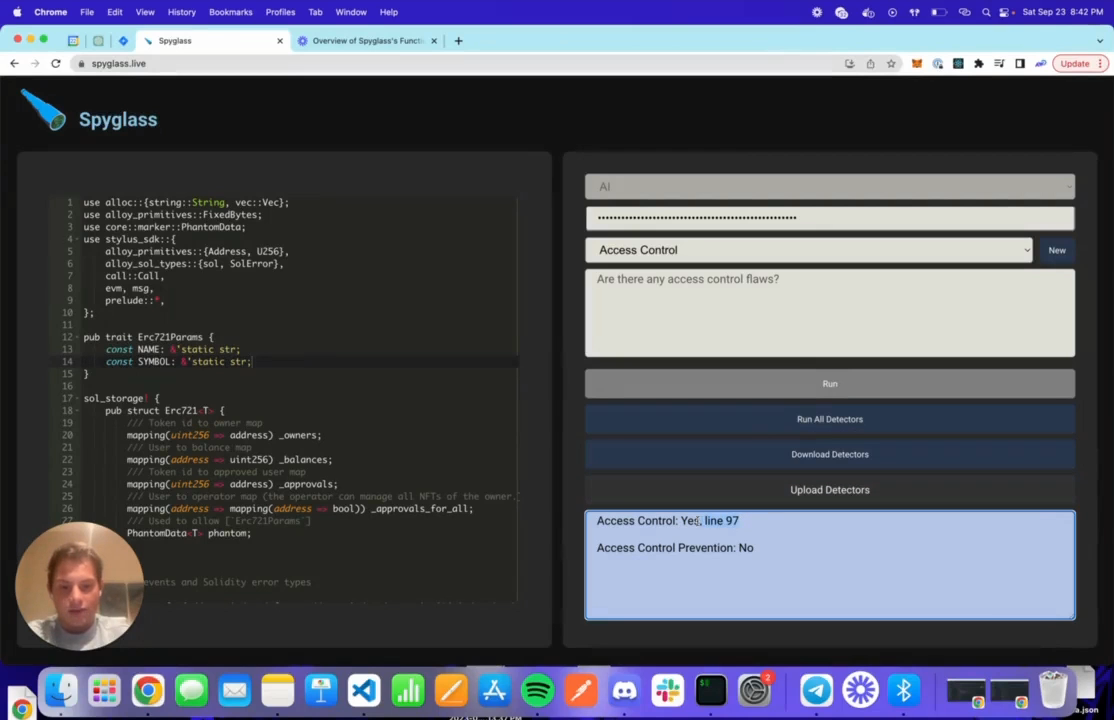Open System Settings from the Dock

point(755,689)
